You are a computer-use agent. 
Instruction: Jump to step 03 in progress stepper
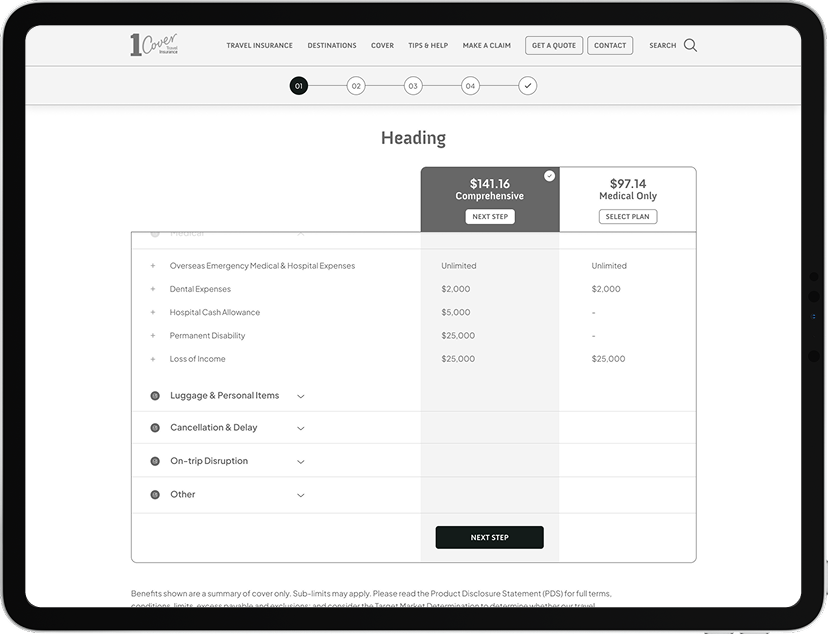413,86
